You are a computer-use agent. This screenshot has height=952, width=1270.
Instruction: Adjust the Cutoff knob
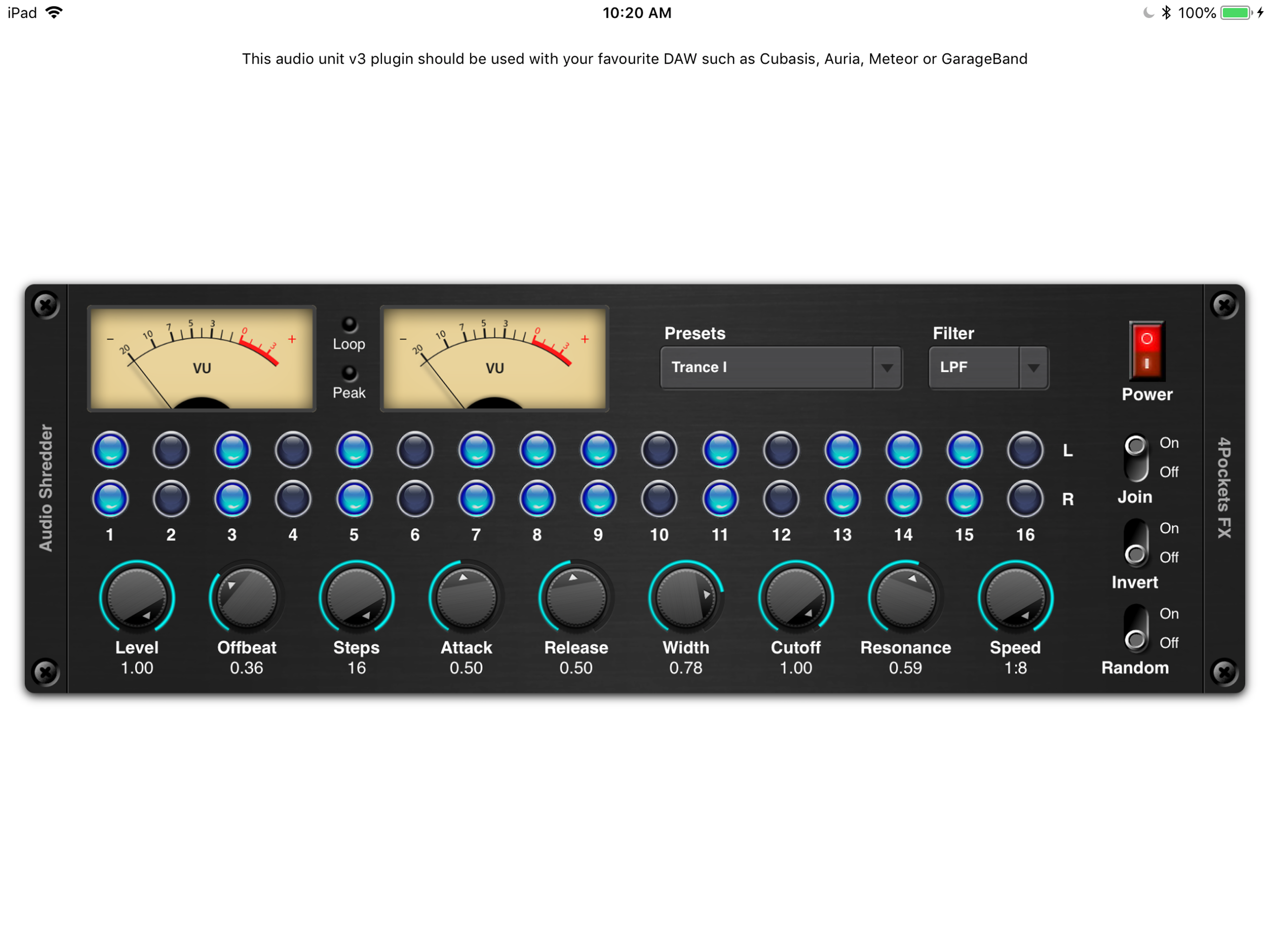(x=795, y=597)
